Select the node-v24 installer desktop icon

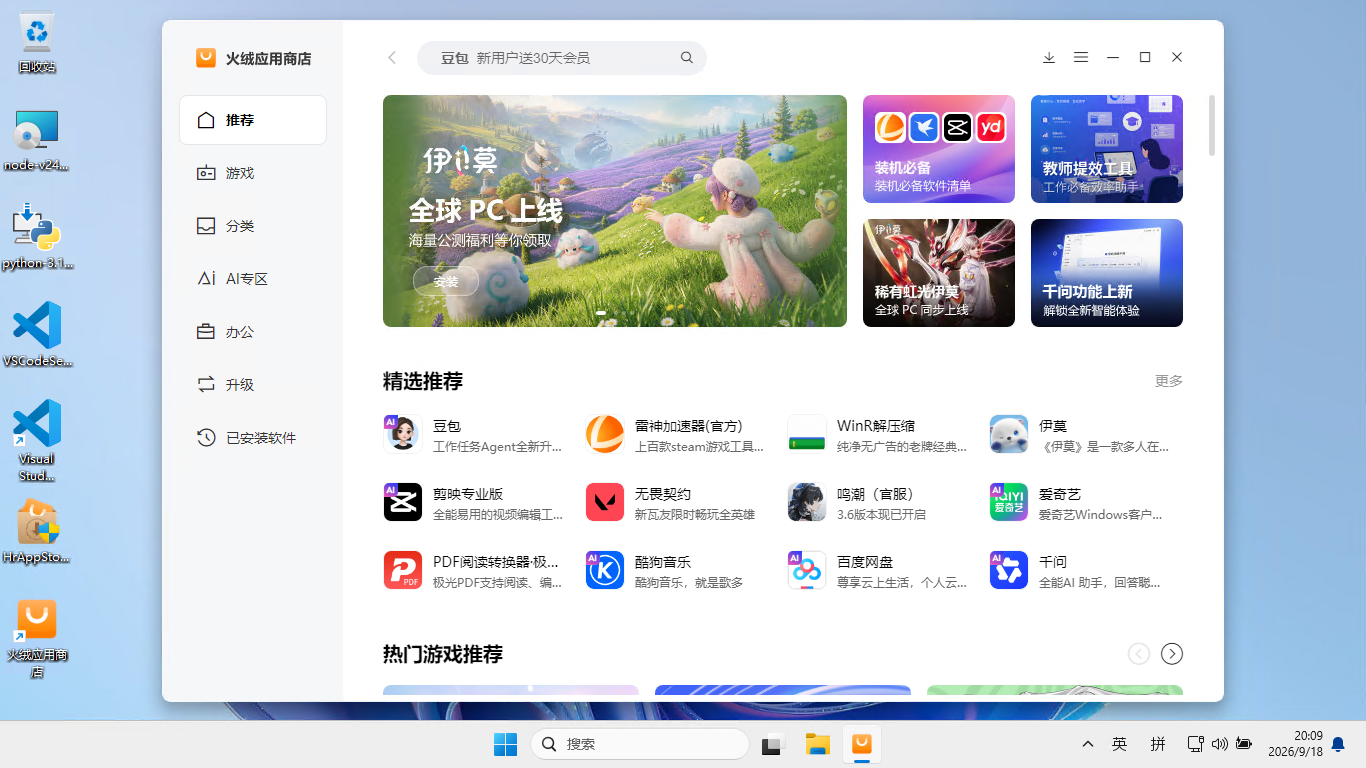[x=37, y=141]
